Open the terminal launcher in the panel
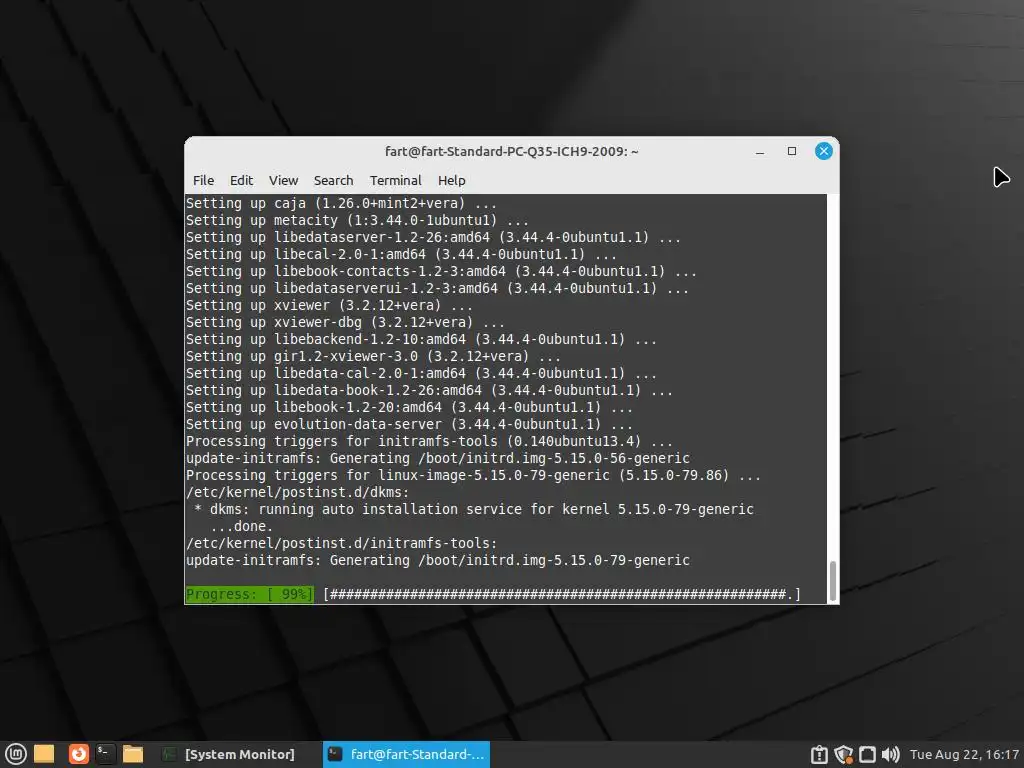 tap(105, 754)
